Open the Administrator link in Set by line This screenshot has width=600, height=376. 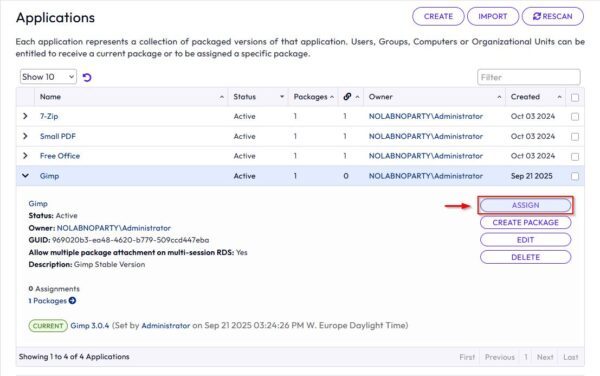(166, 326)
